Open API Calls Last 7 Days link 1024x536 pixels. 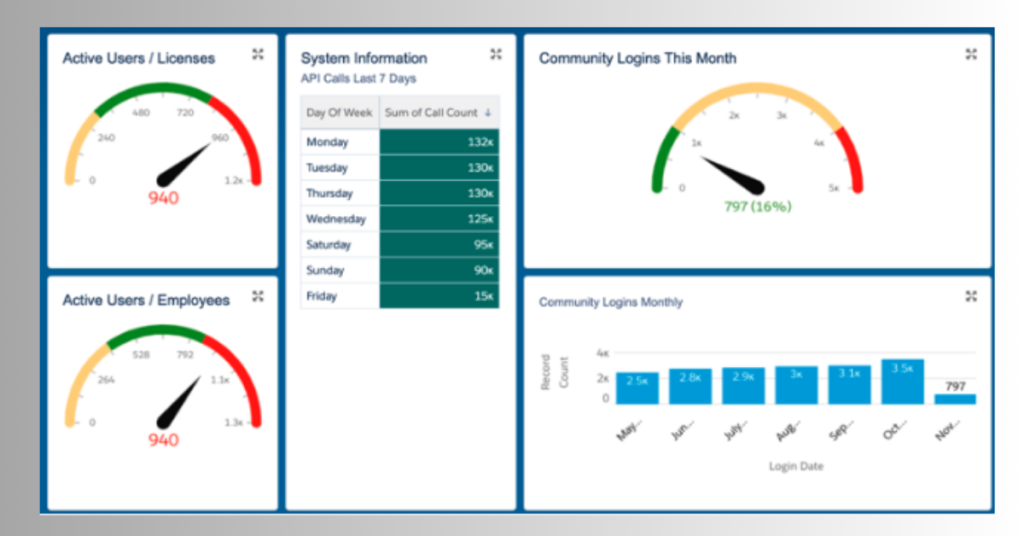tap(358, 78)
